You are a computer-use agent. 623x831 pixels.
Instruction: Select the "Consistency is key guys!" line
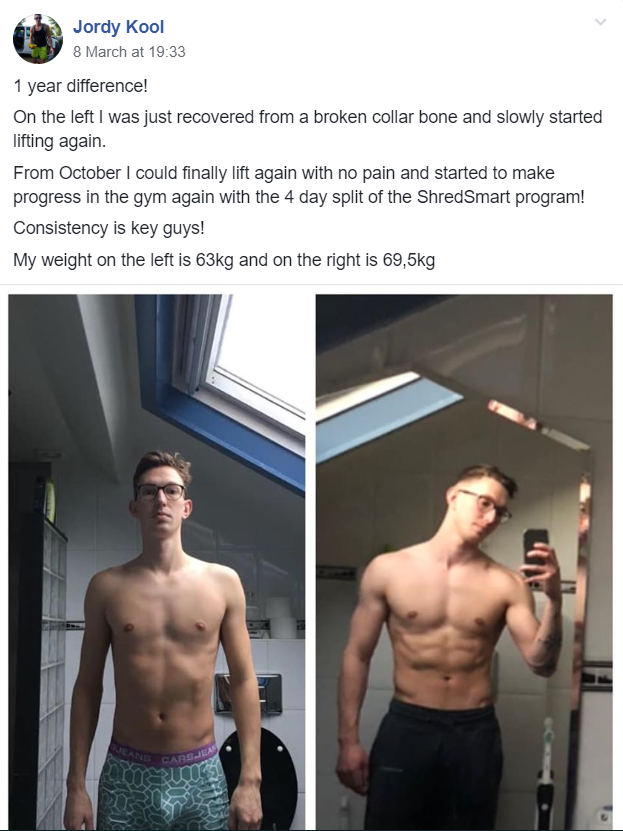pyautogui.click(x=109, y=228)
